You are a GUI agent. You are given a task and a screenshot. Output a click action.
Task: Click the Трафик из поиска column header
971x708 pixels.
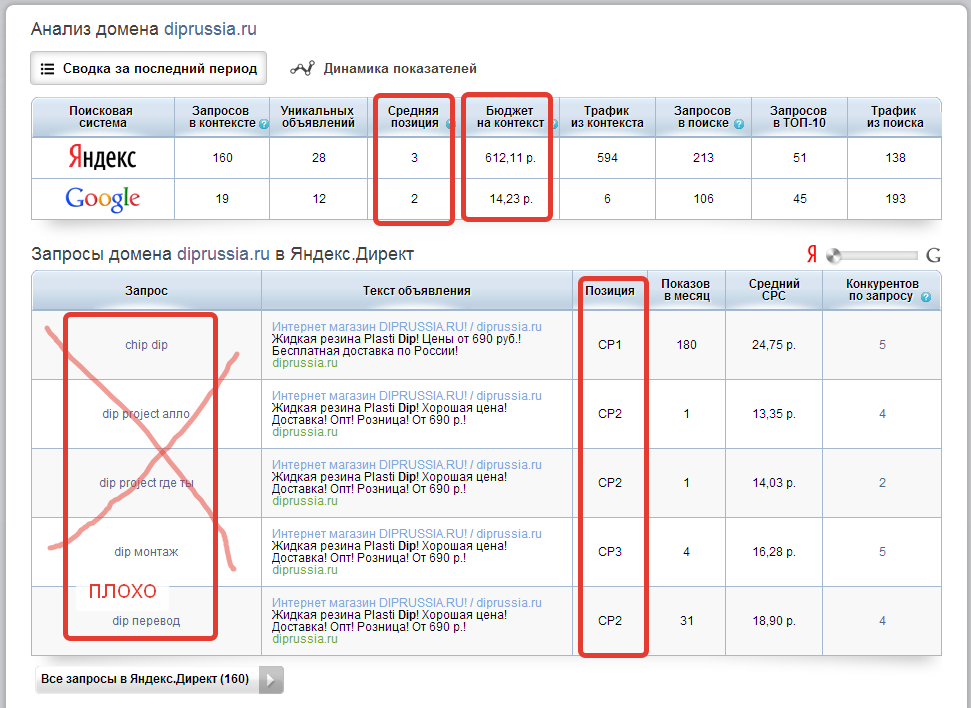[895, 117]
